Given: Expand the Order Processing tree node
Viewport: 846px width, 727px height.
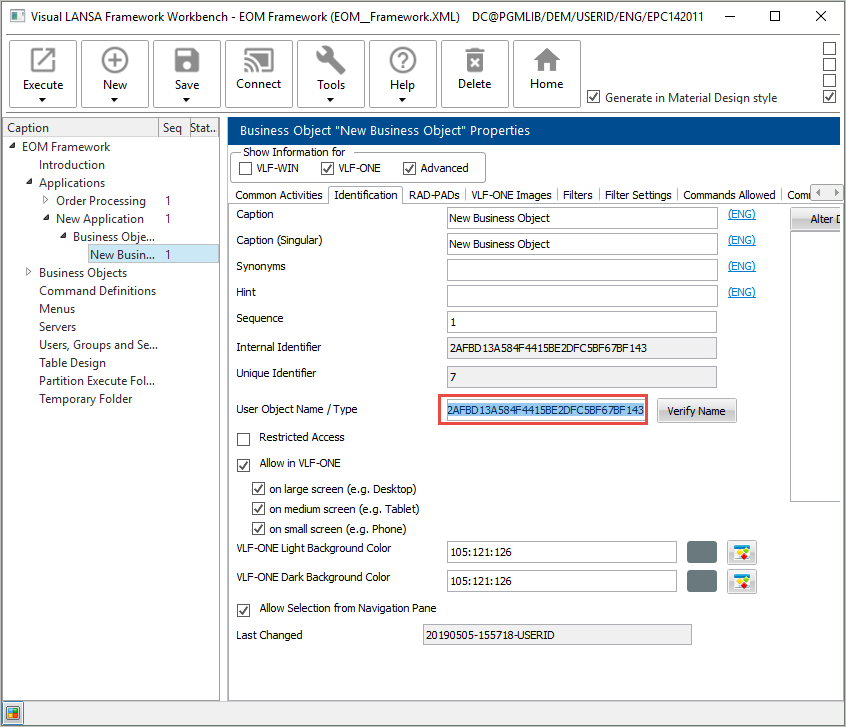Looking at the screenshot, I should click(46, 201).
